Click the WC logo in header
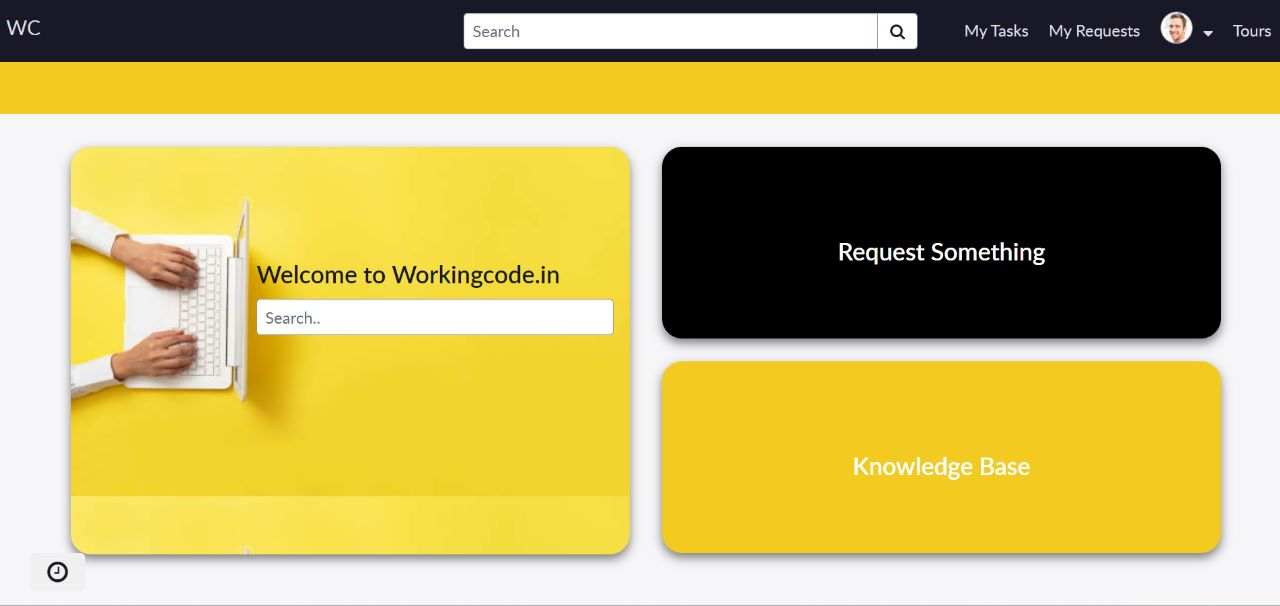The height and width of the screenshot is (606, 1280). (24, 28)
